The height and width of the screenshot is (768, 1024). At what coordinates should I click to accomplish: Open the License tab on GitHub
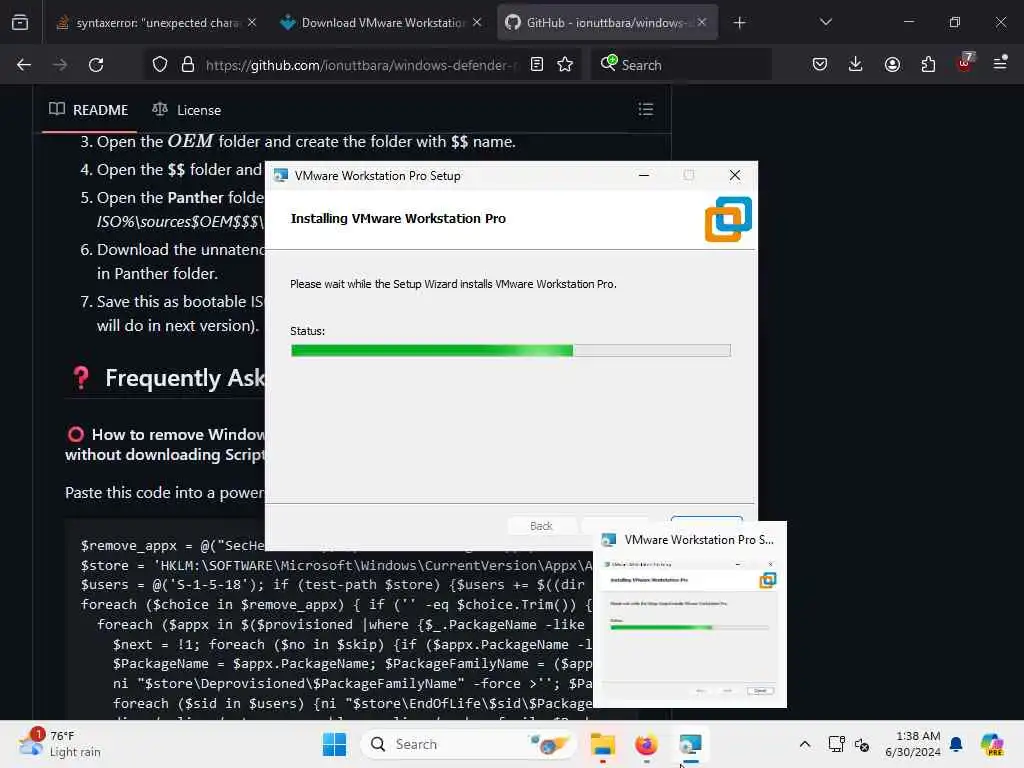point(187,110)
